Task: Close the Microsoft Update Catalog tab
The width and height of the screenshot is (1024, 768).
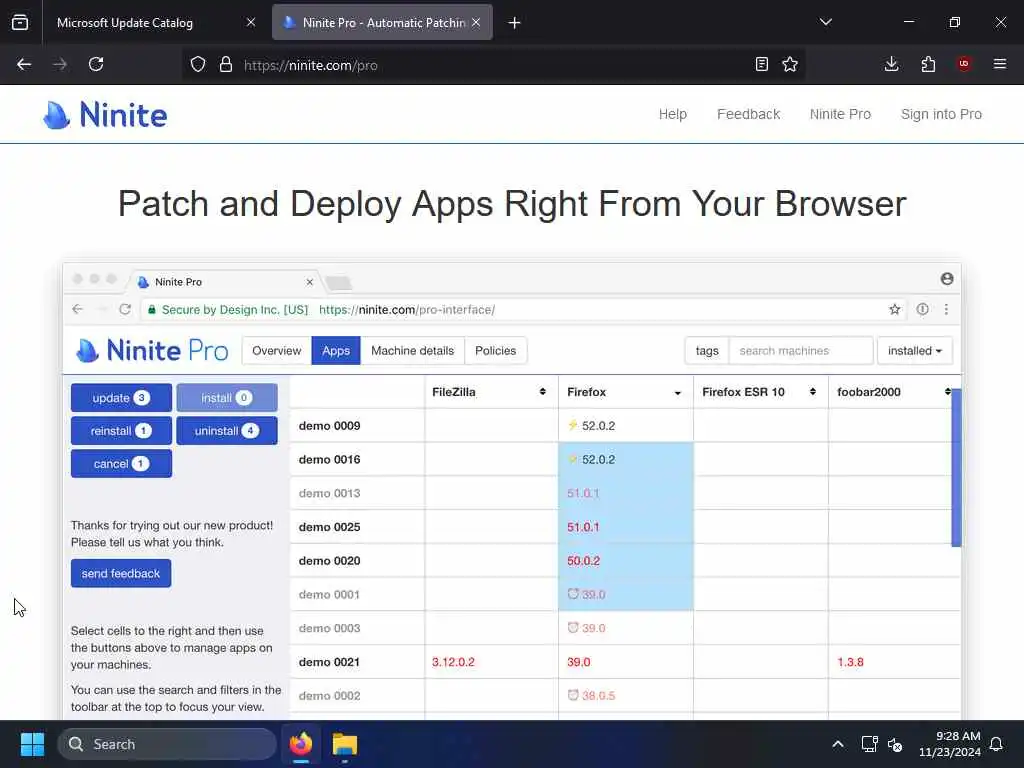Action: [x=251, y=23]
